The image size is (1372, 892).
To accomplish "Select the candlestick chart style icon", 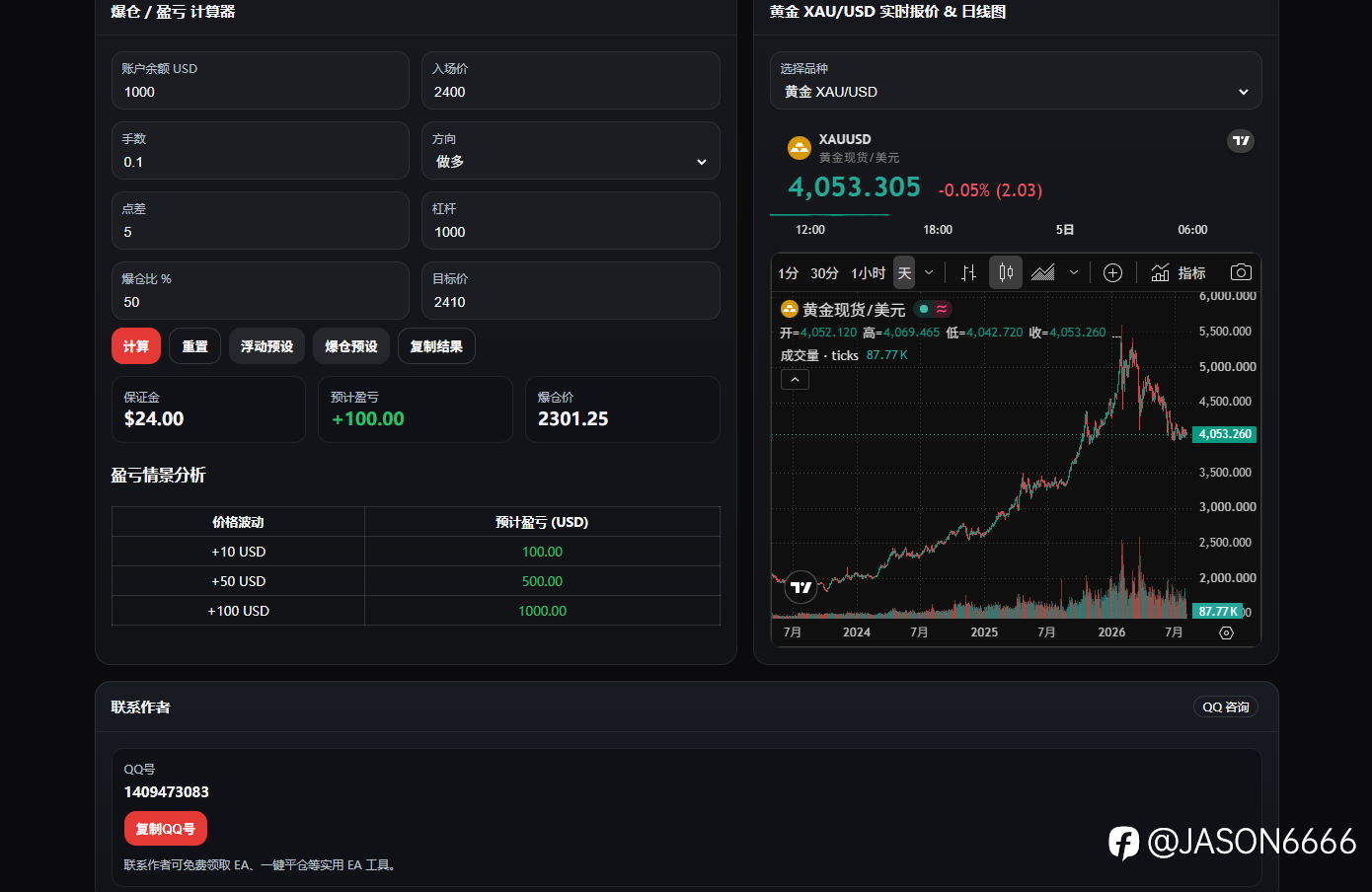I will pos(1006,272).
